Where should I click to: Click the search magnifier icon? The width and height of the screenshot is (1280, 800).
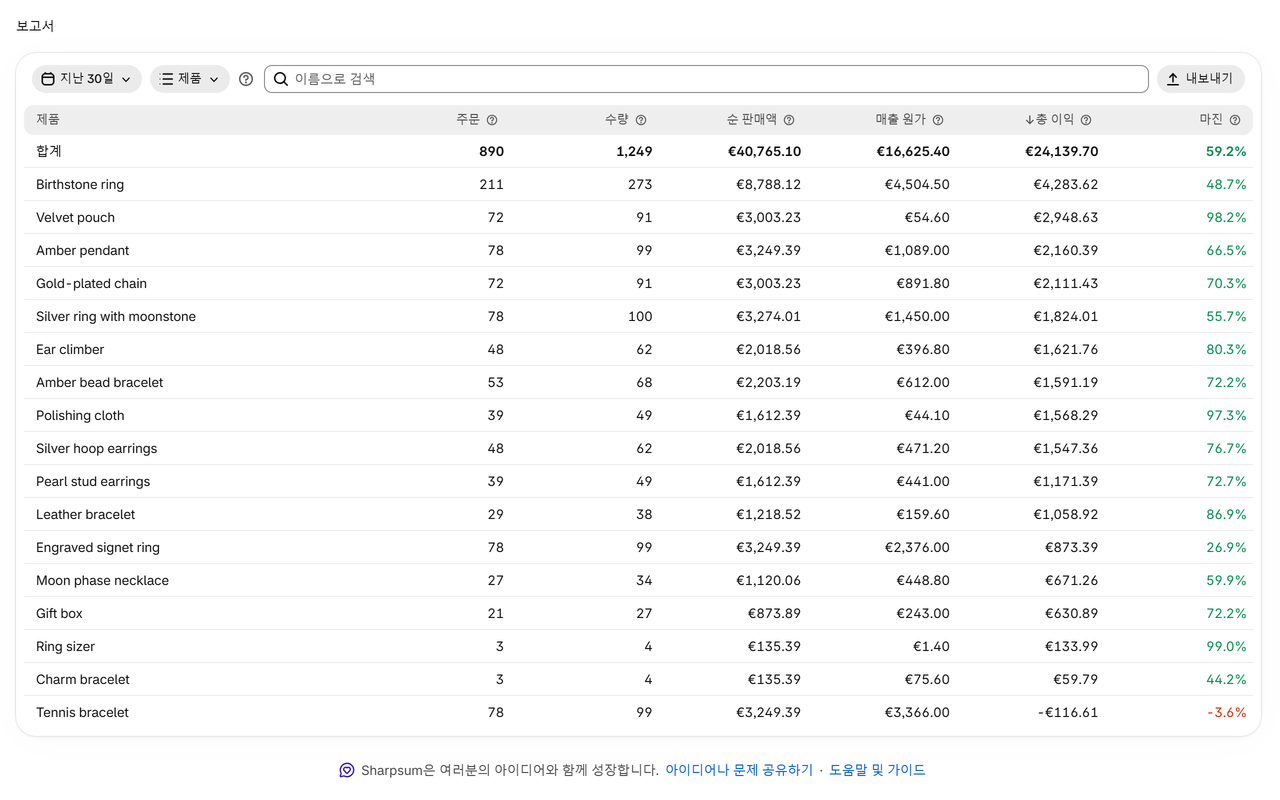[281, 79]
